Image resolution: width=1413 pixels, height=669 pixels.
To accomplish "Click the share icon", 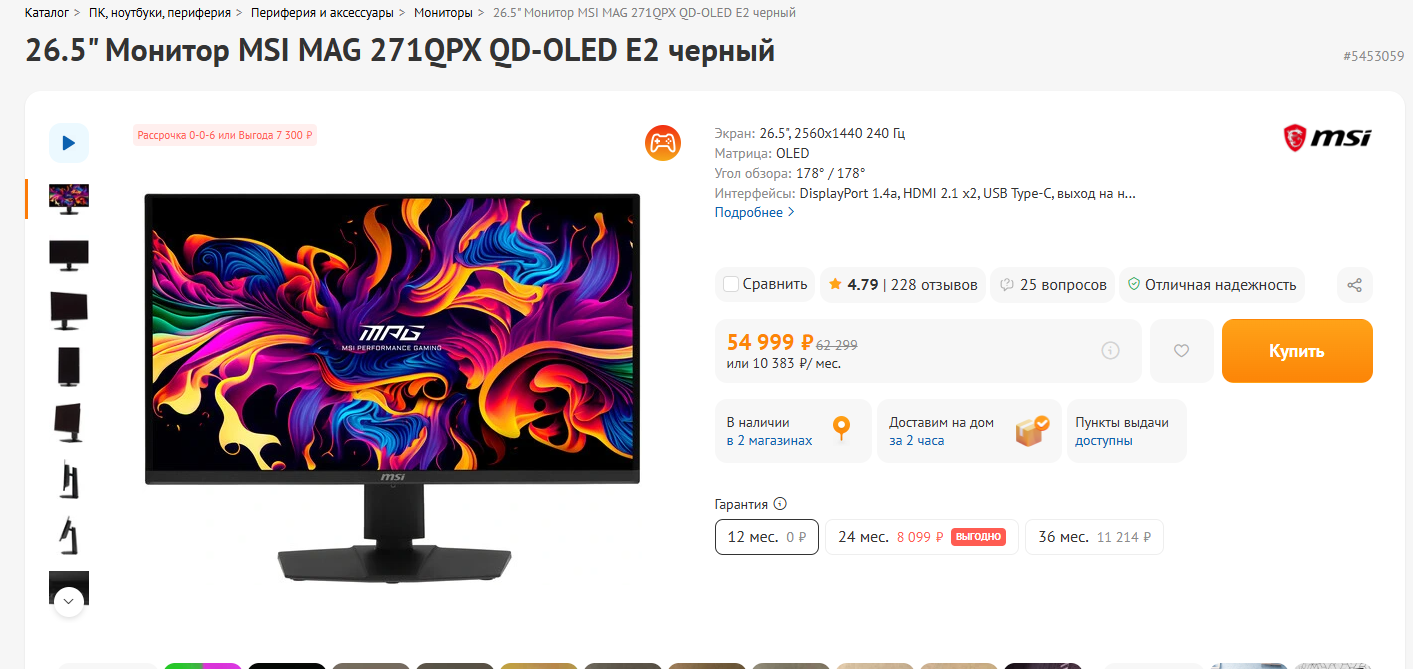I will click(1354, 285).
